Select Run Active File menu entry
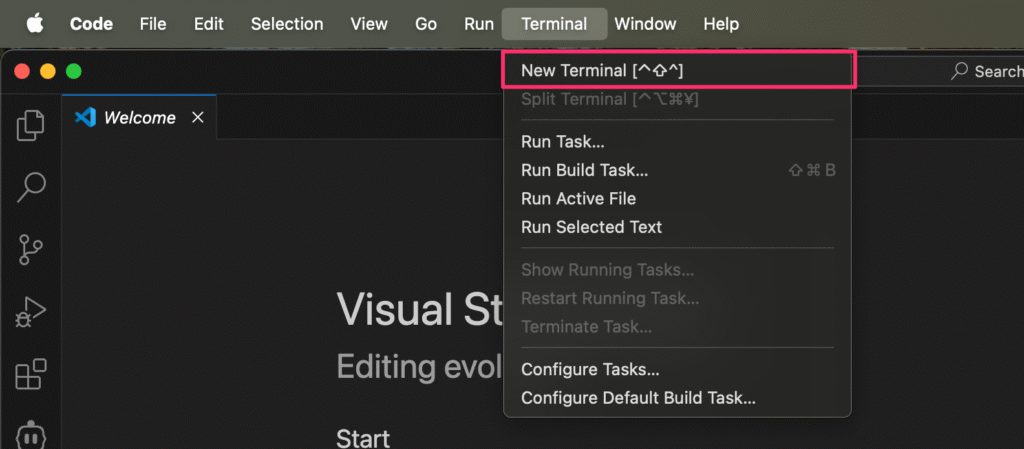Image resolution: width=1024 pixels, height=449 pixels. coord(678,198)
